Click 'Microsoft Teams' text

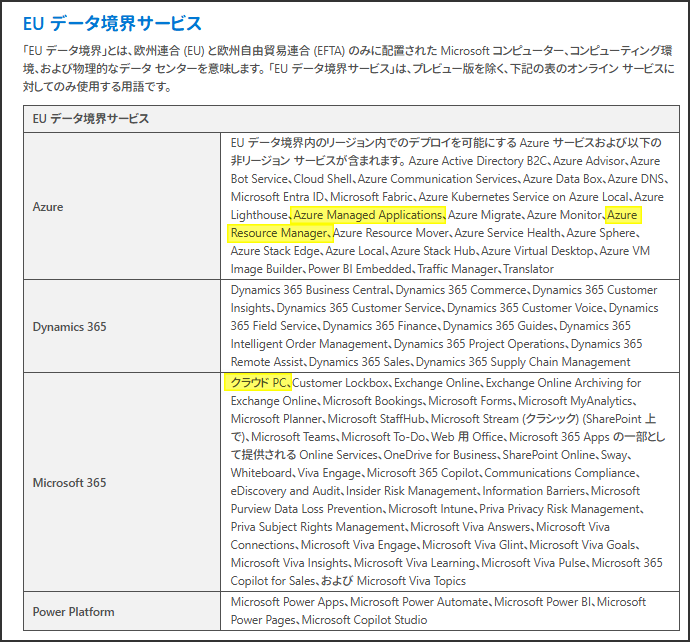[293, 437]
